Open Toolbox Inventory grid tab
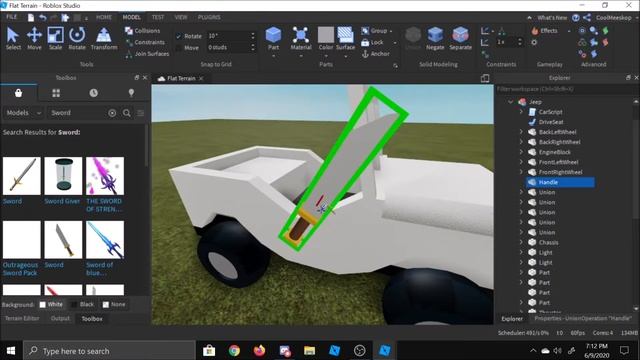Image resolution: width=640 pixels, height=360 pixels. [56, 93]
